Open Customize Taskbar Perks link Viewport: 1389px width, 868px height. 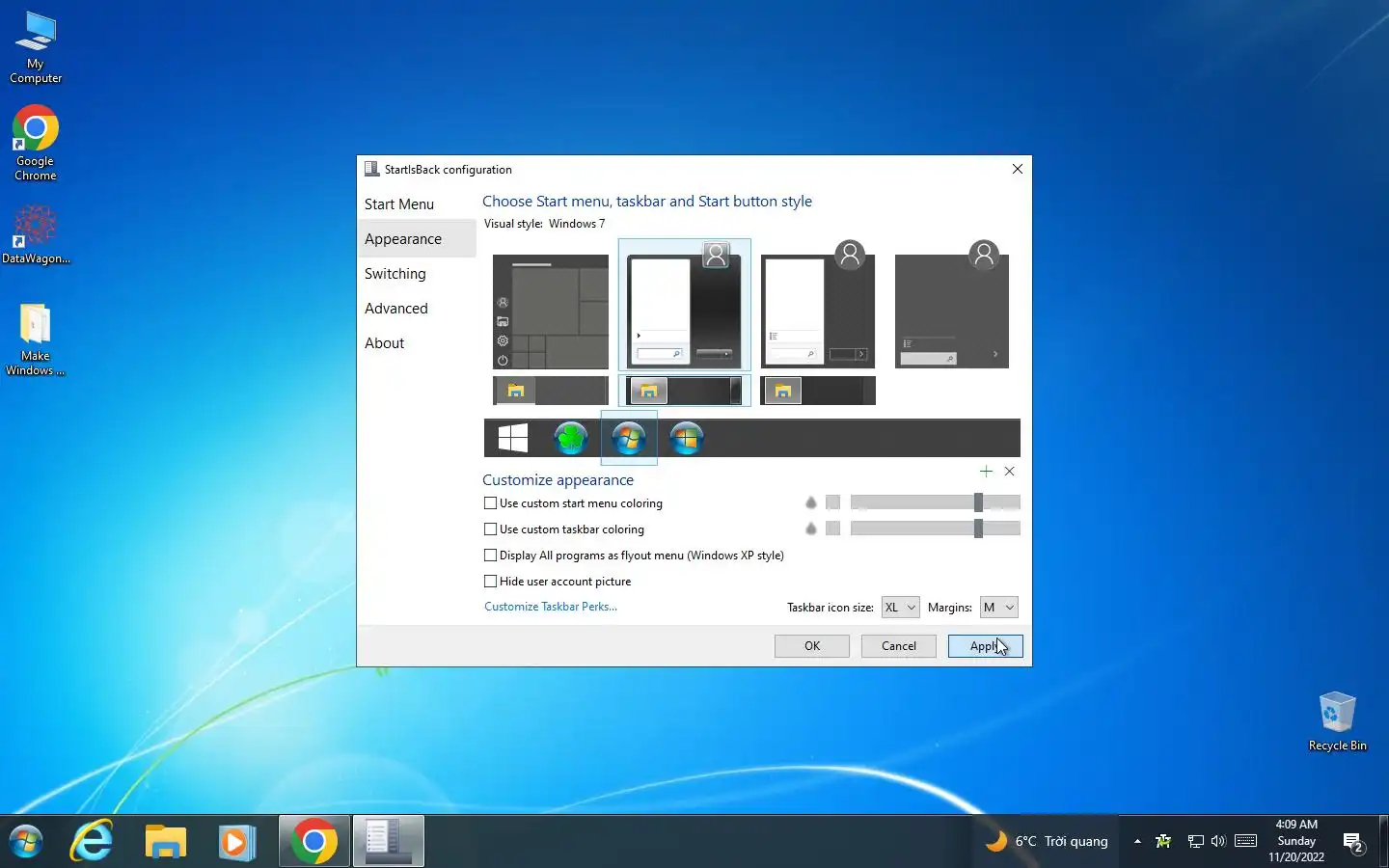[x=551, y=607]
